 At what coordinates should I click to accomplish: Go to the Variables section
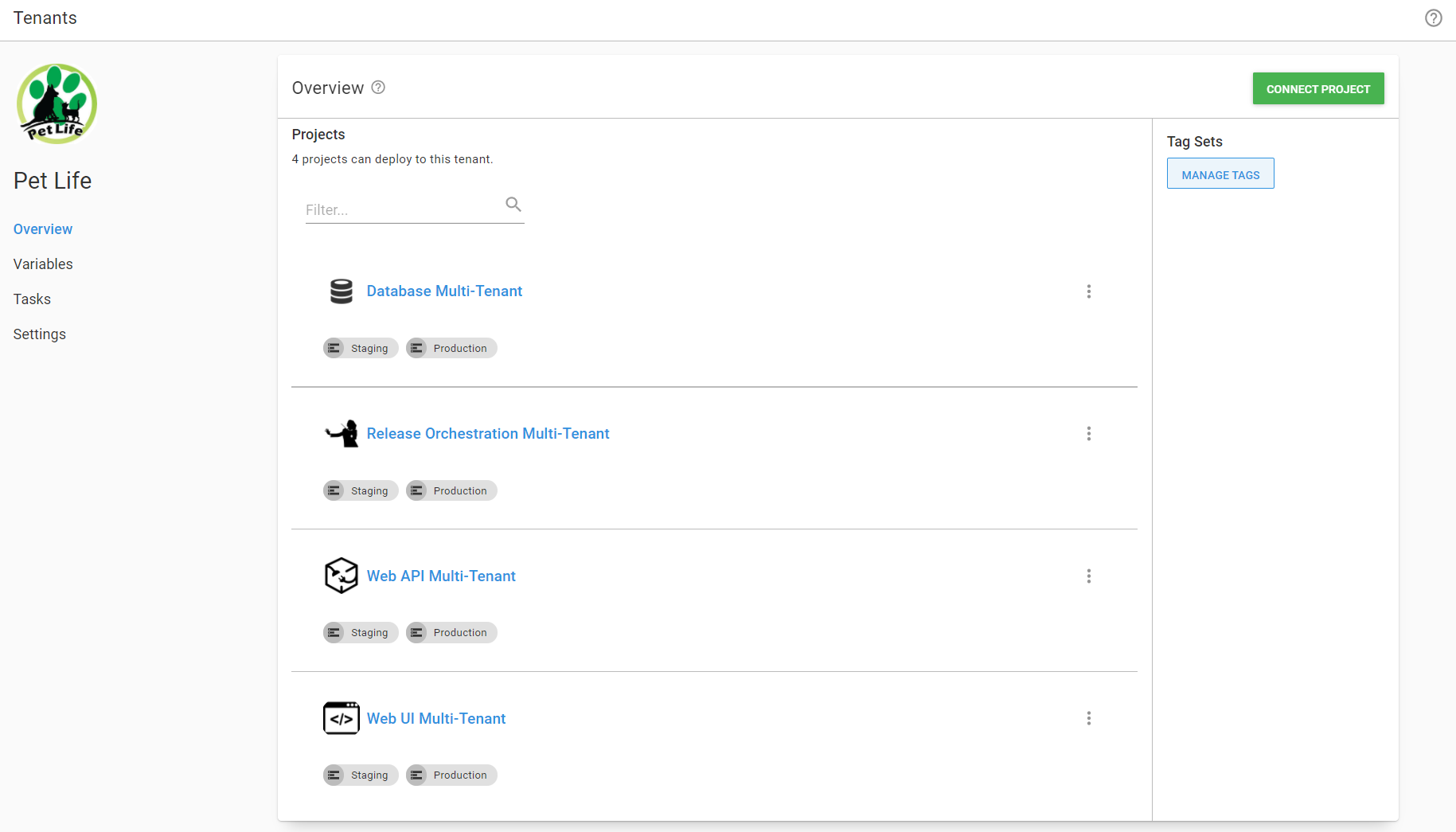point(43,264)
